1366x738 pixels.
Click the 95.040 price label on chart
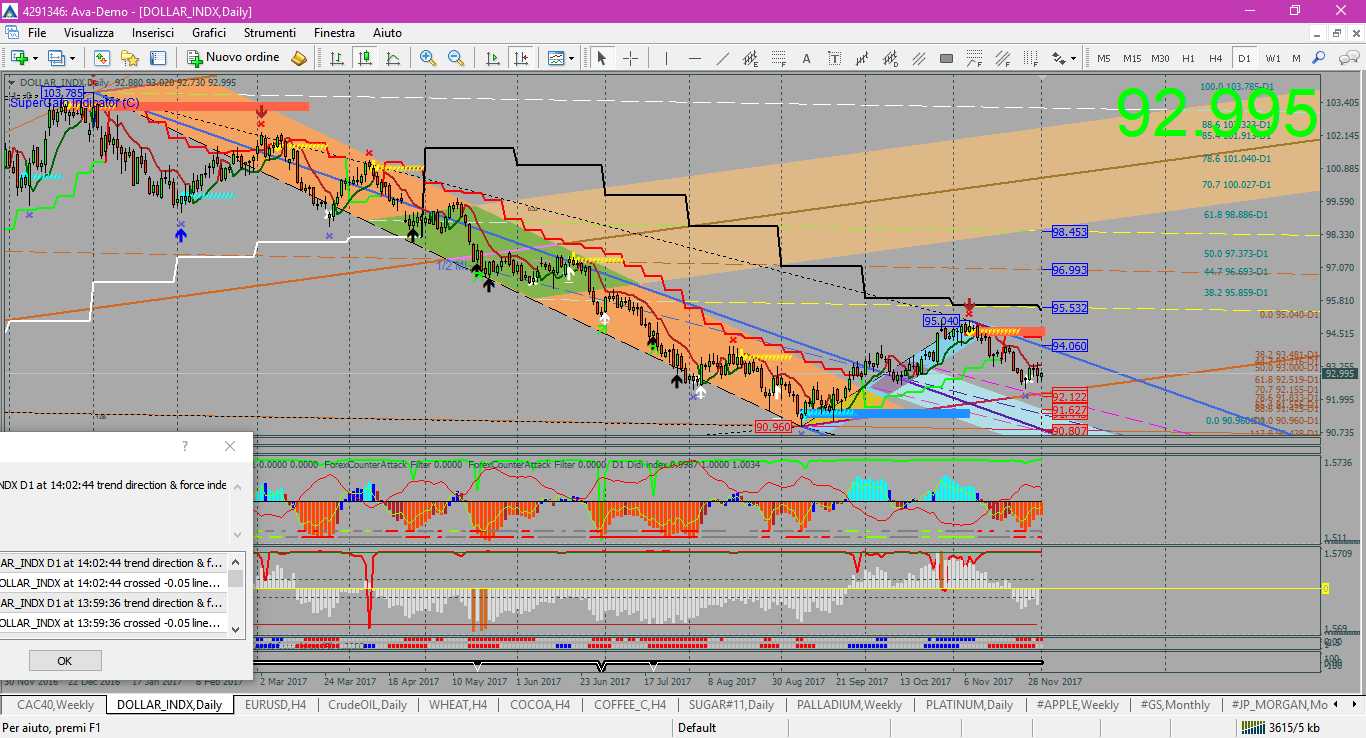[x=941, y=321]
